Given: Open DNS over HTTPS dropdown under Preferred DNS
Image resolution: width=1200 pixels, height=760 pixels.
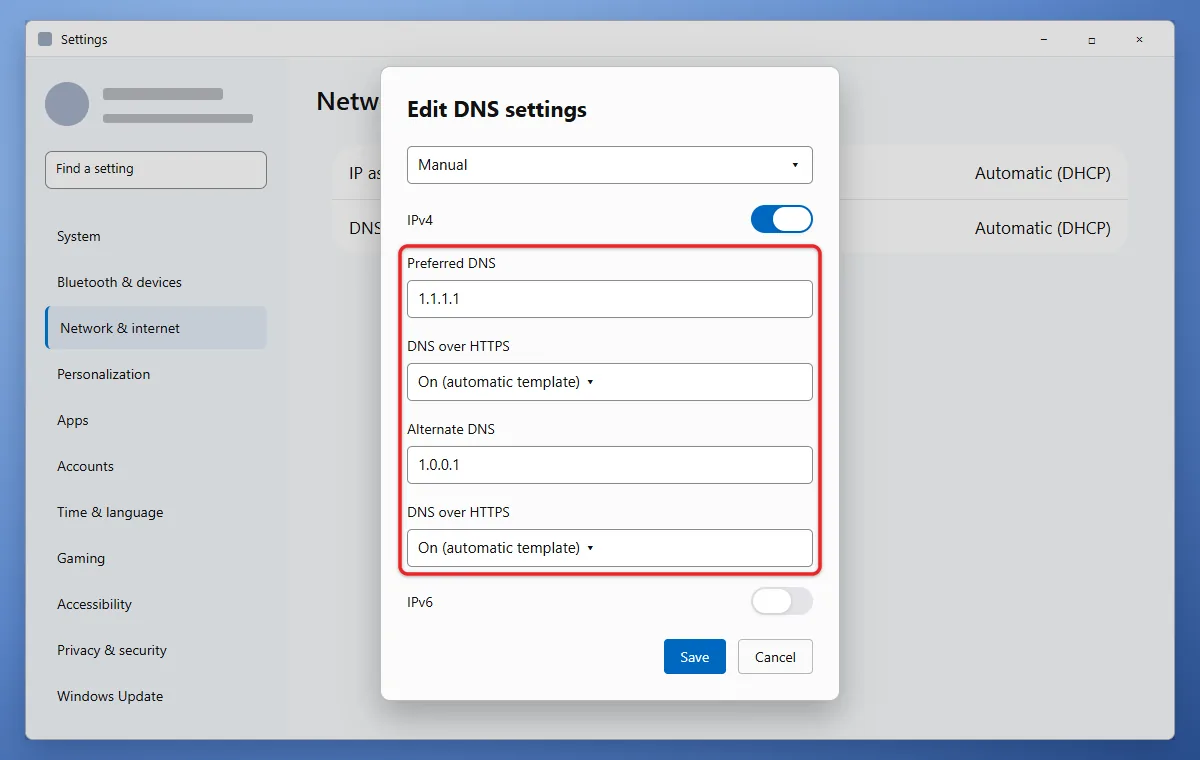Looking at the screenshot, I should [610, 382].
